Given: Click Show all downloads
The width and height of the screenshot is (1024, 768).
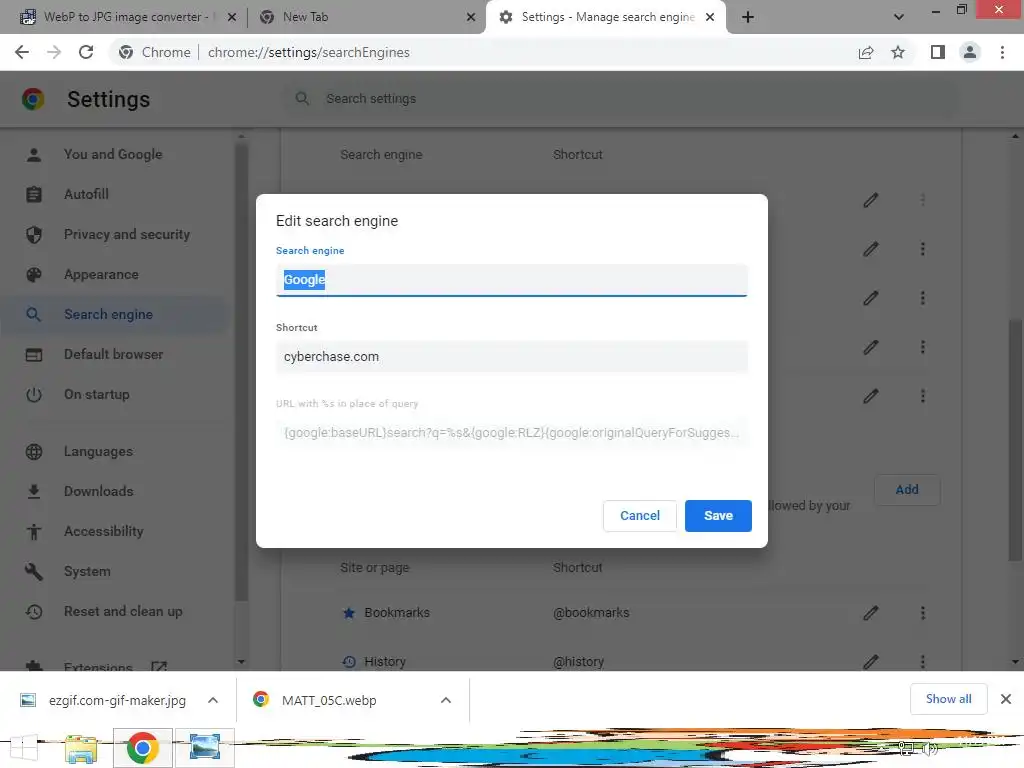Looking at the screenshot, I should pyautogui.click(x=948, y=699).
